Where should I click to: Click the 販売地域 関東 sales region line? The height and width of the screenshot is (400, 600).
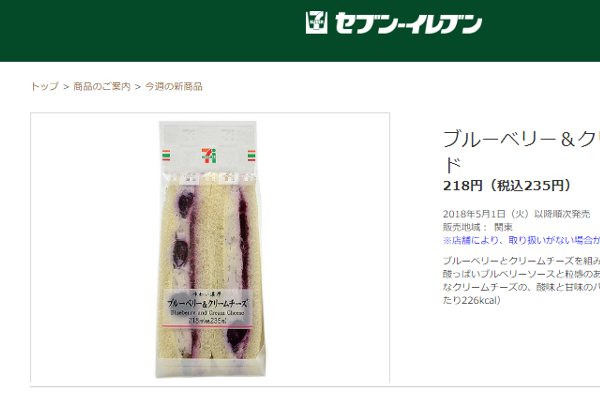coord(478,227)
